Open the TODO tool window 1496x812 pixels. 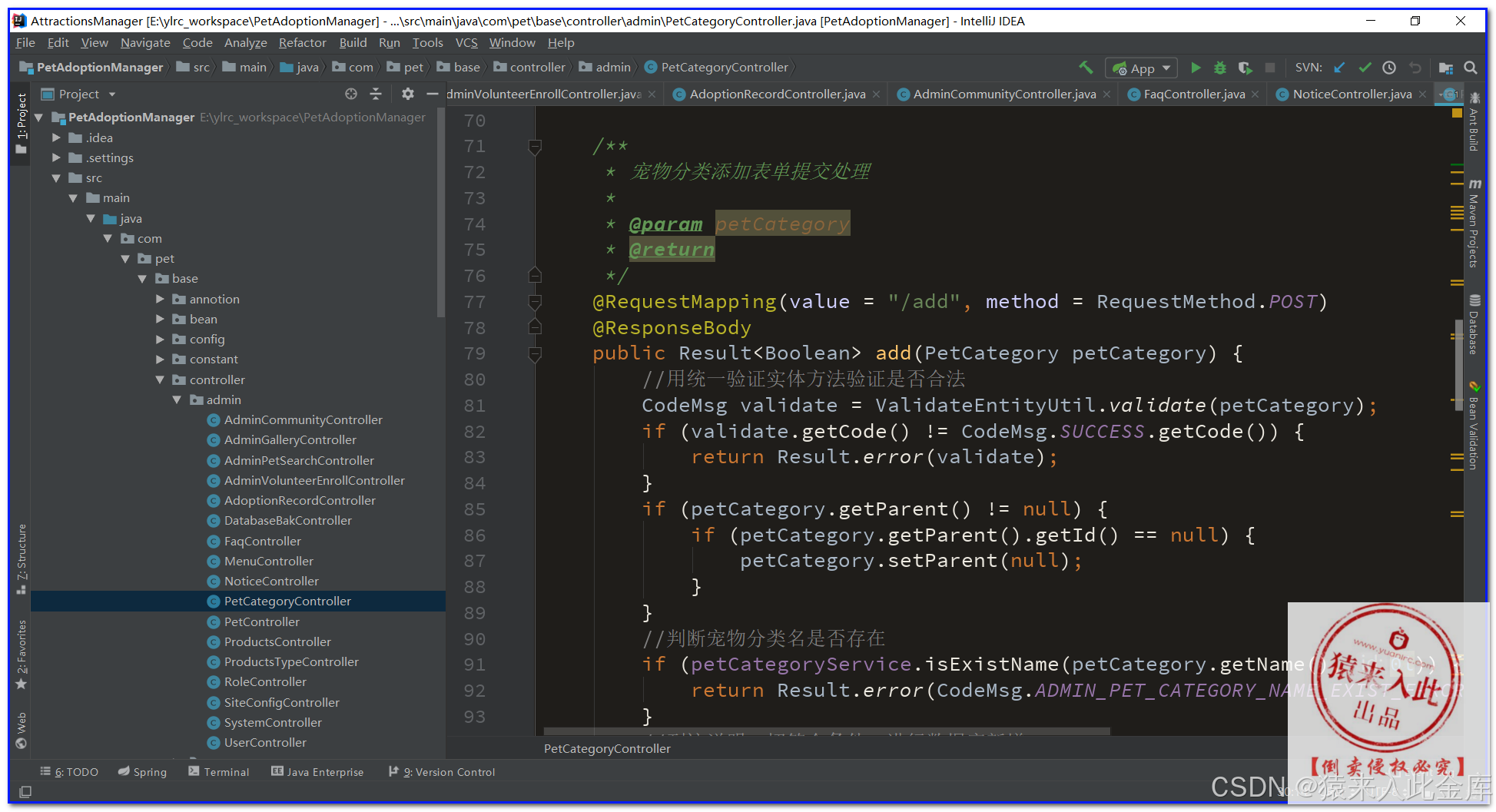(x=69, y=772)
